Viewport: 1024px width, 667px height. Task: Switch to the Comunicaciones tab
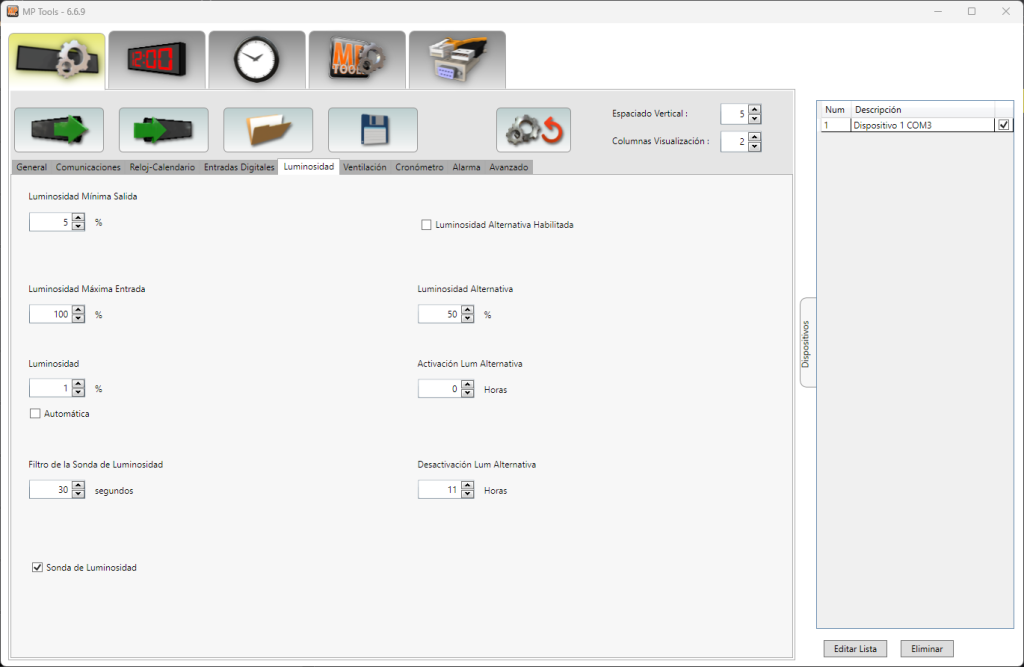click(88, 167)
